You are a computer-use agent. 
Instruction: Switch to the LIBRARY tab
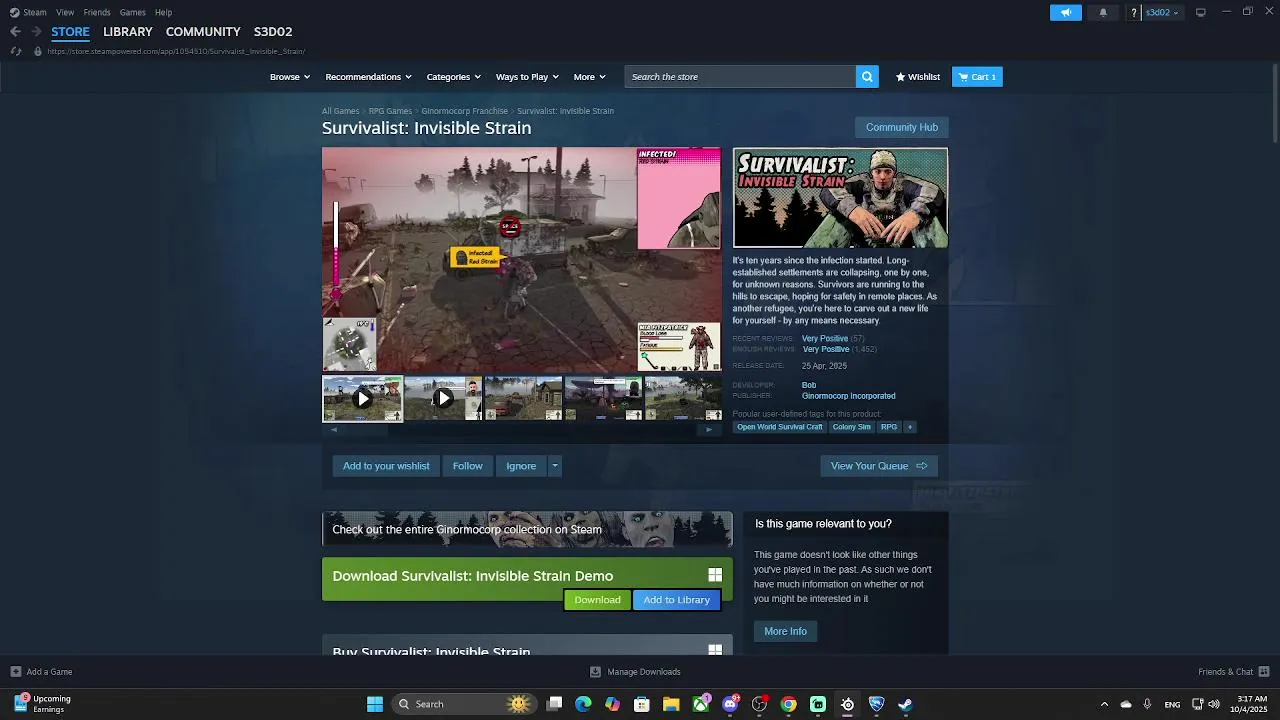[x=128, y=32]
